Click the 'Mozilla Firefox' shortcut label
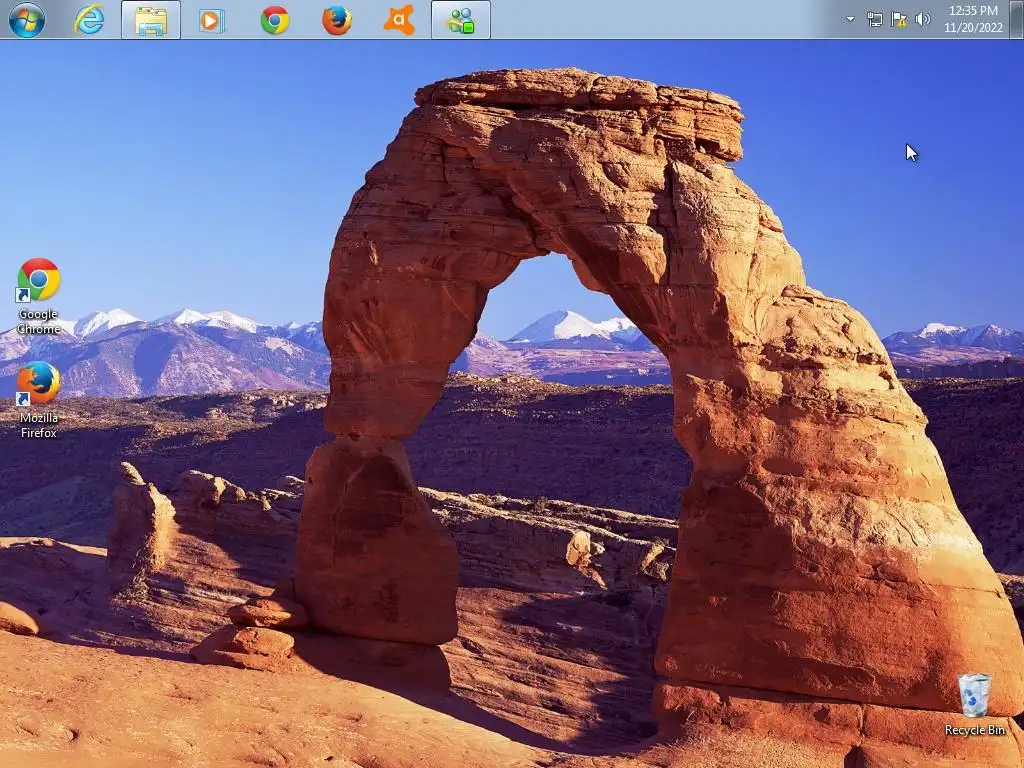 click(x=39, y=425)
